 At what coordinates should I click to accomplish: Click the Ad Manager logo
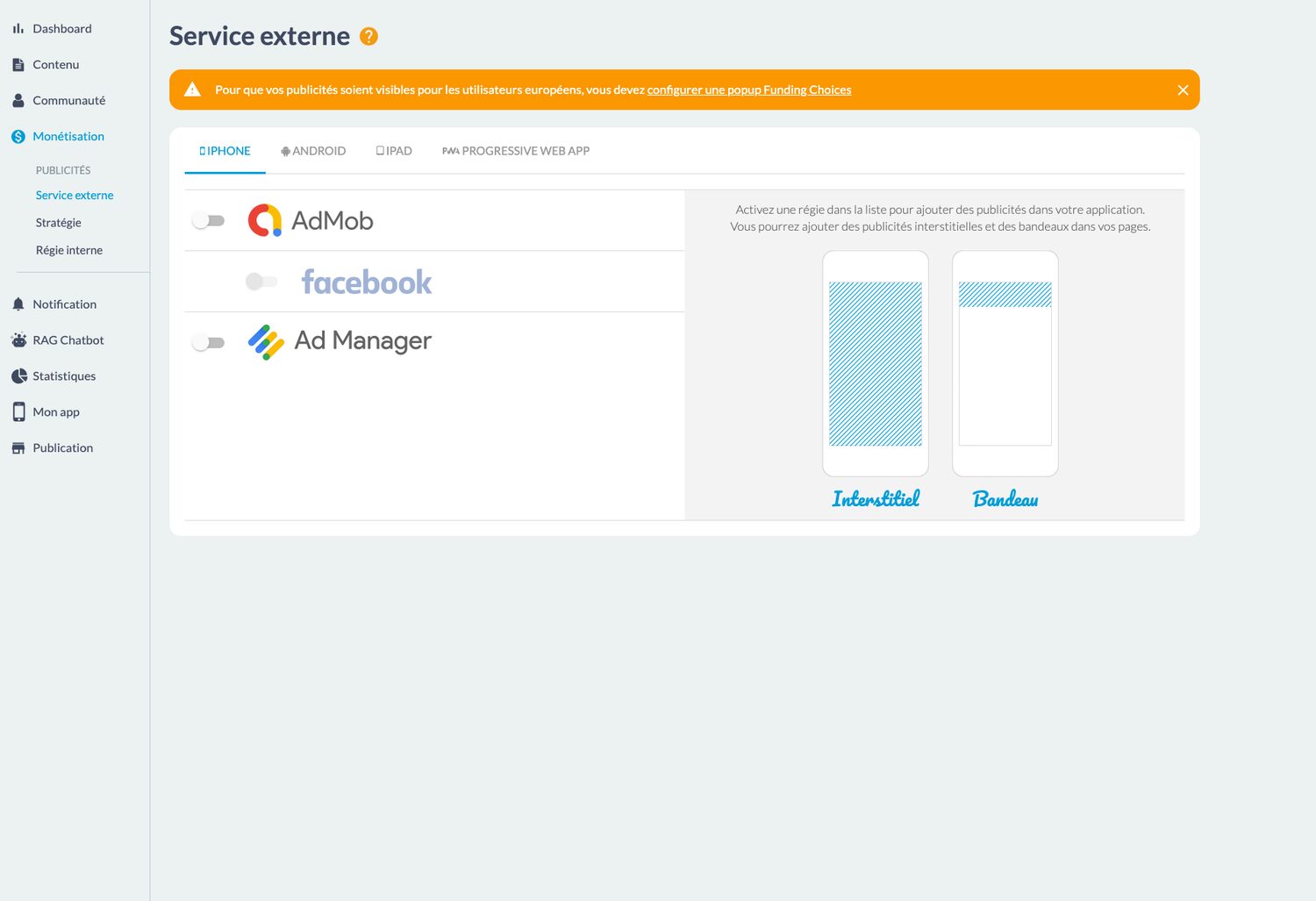(340, 341)
